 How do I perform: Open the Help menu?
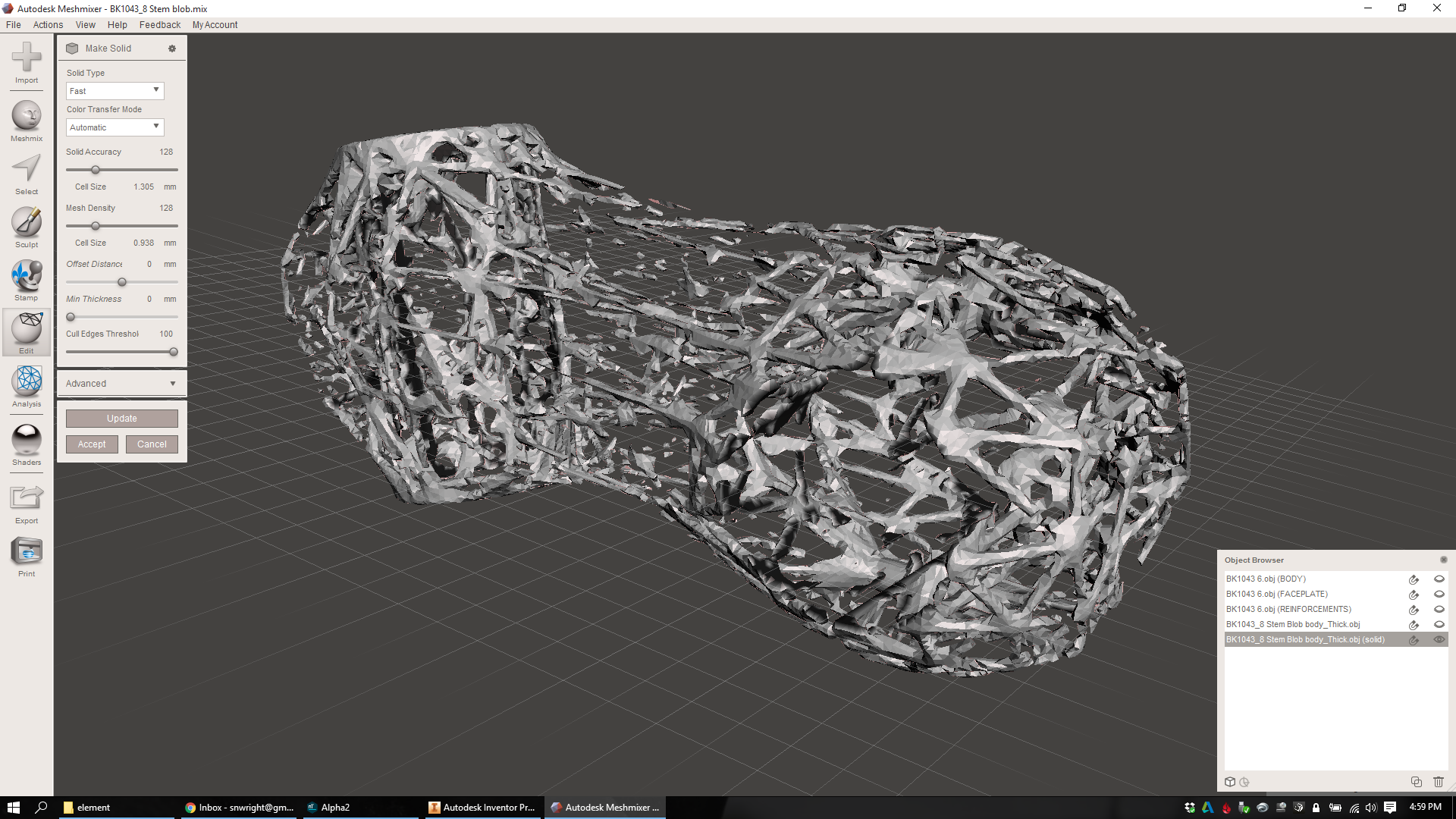coord(118,25)
